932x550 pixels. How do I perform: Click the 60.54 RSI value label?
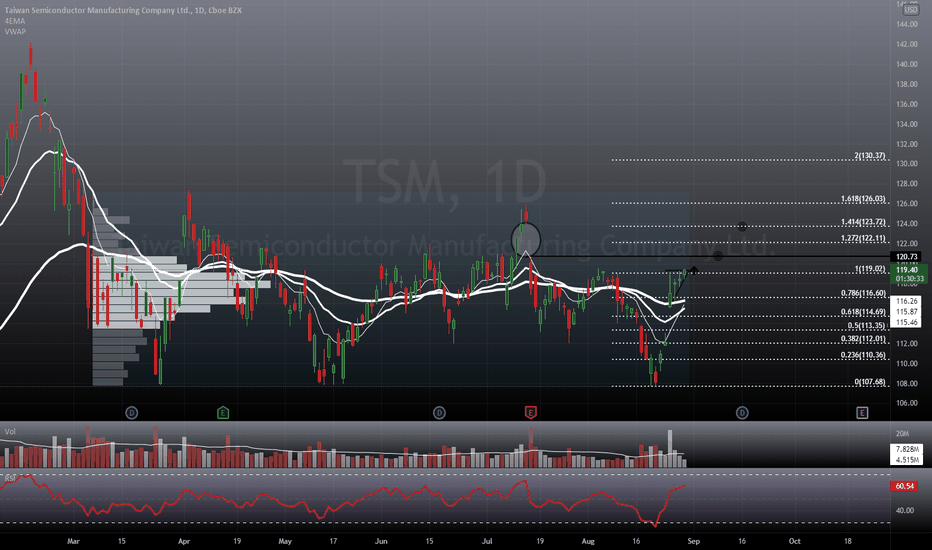coord(904,486)
